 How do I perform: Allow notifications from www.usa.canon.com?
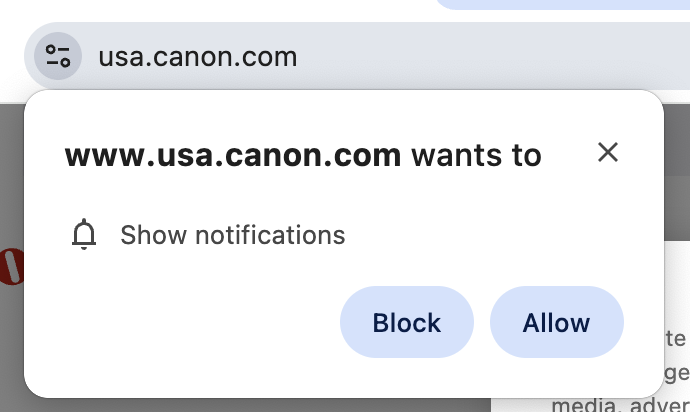coord(556,323)
